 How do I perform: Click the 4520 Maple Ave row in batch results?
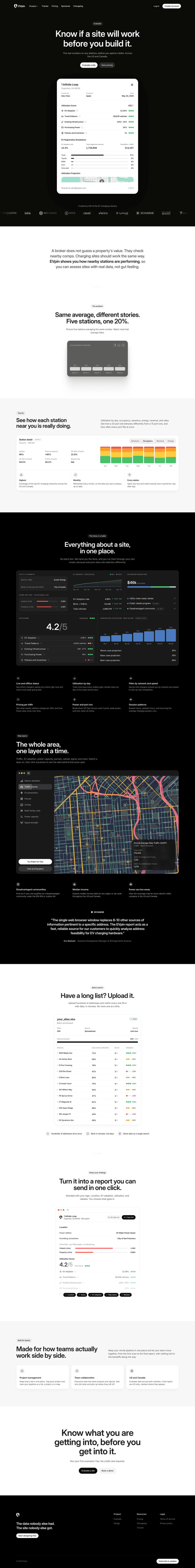(x=97, y=1053)
